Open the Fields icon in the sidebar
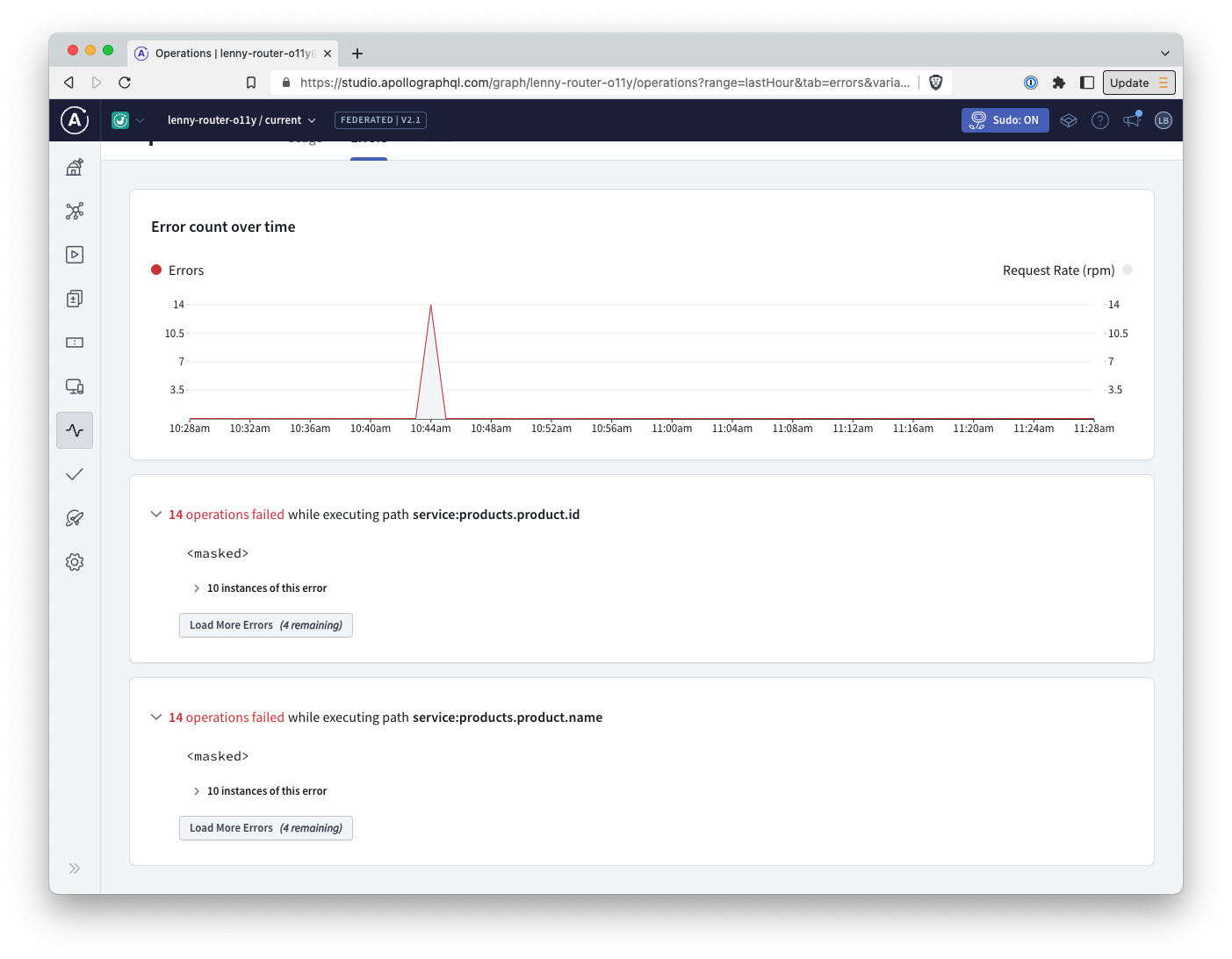Screen dimensions: 1232x959 [75, 342]
